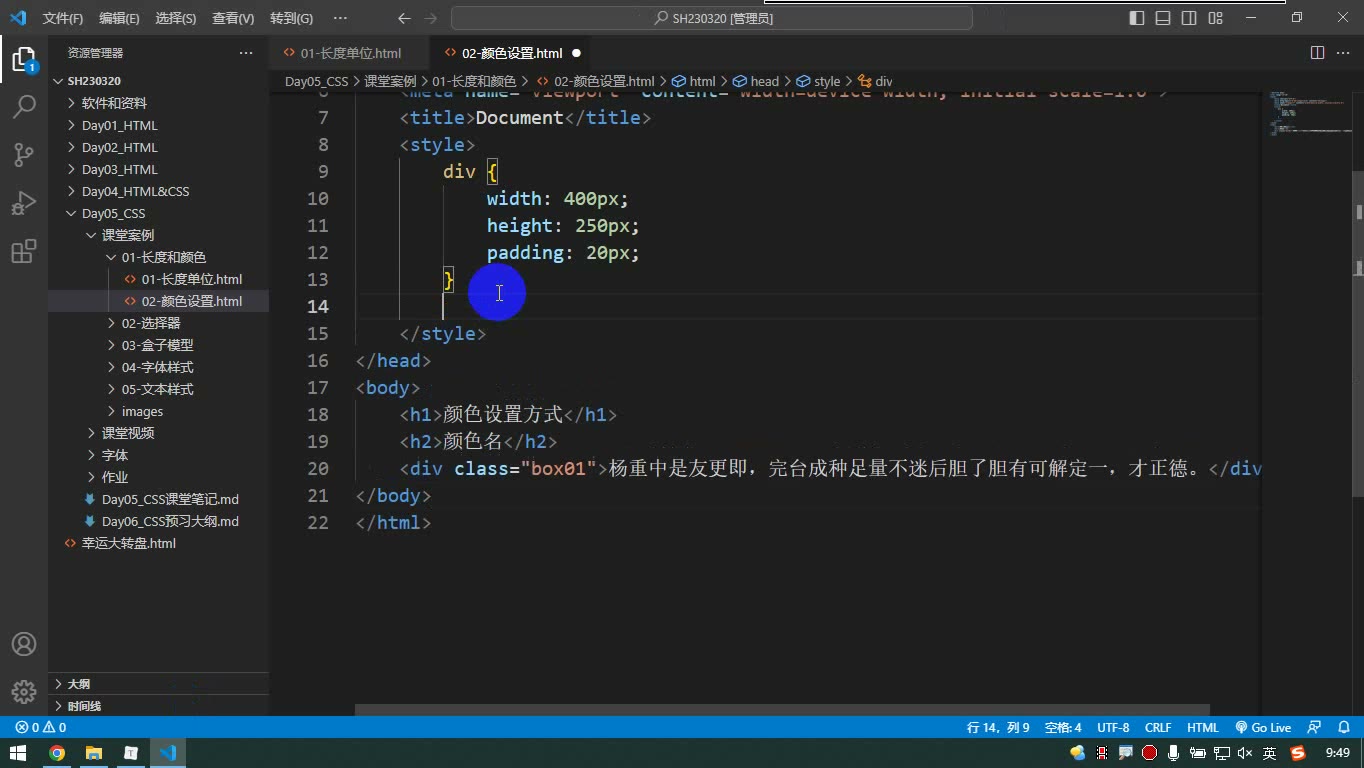Click the split editor right icon

pyautogui.click(x=1317, y=53)
